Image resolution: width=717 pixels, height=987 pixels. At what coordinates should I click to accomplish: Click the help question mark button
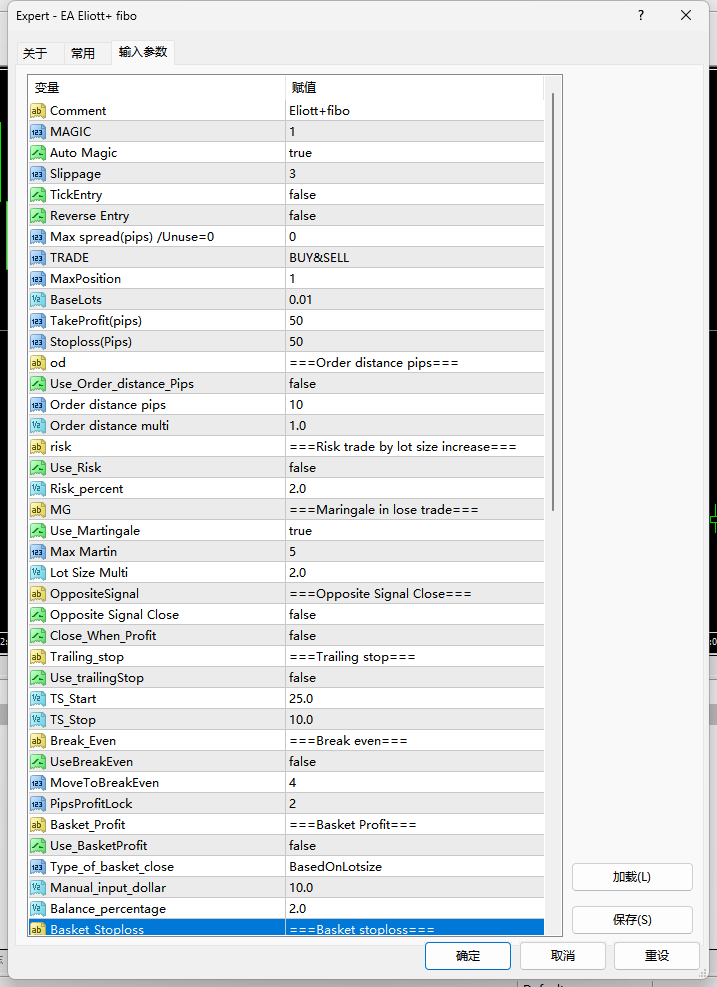pos(641,16)
